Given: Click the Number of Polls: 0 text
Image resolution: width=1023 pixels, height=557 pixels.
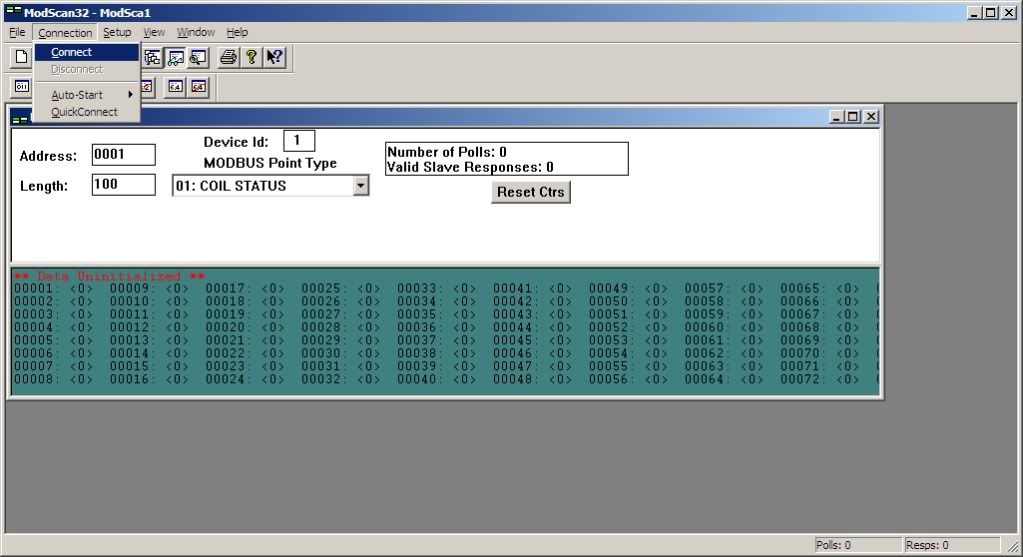Looking at the screenshot, I should click(x=447, y=152).
